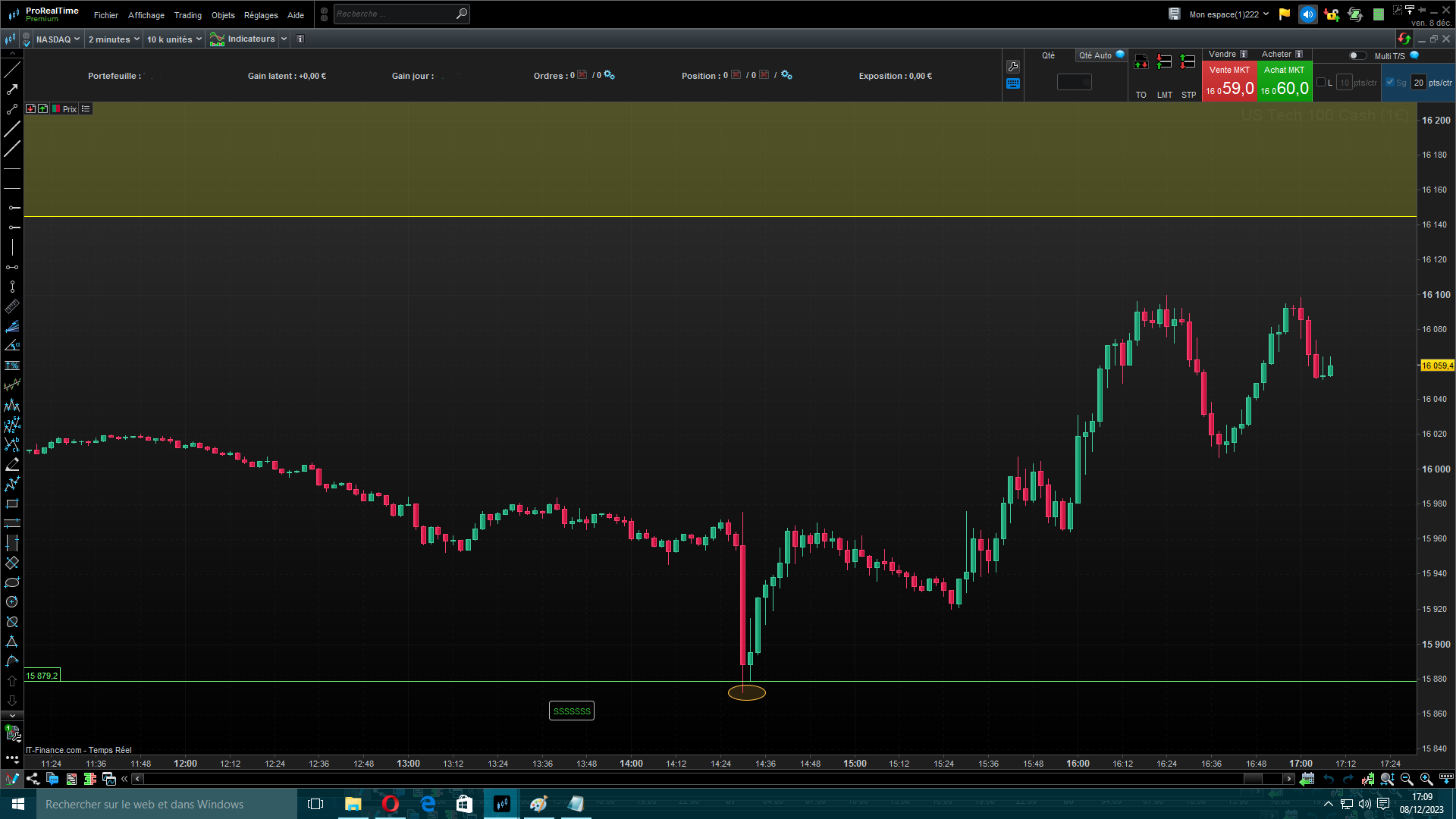Click the zoom out magnifier icon

click(1407, 779)
